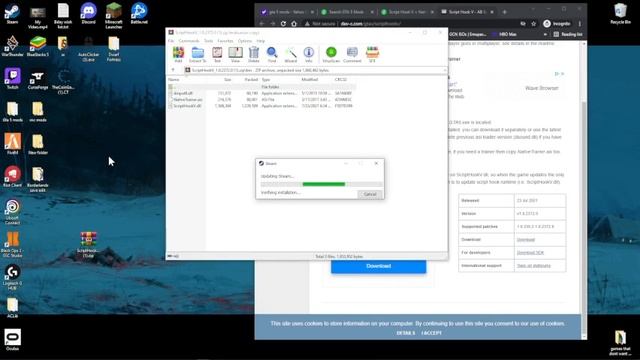Open the Riot Client desktop shortcut
640x360 pixels.
click(12, 177)
